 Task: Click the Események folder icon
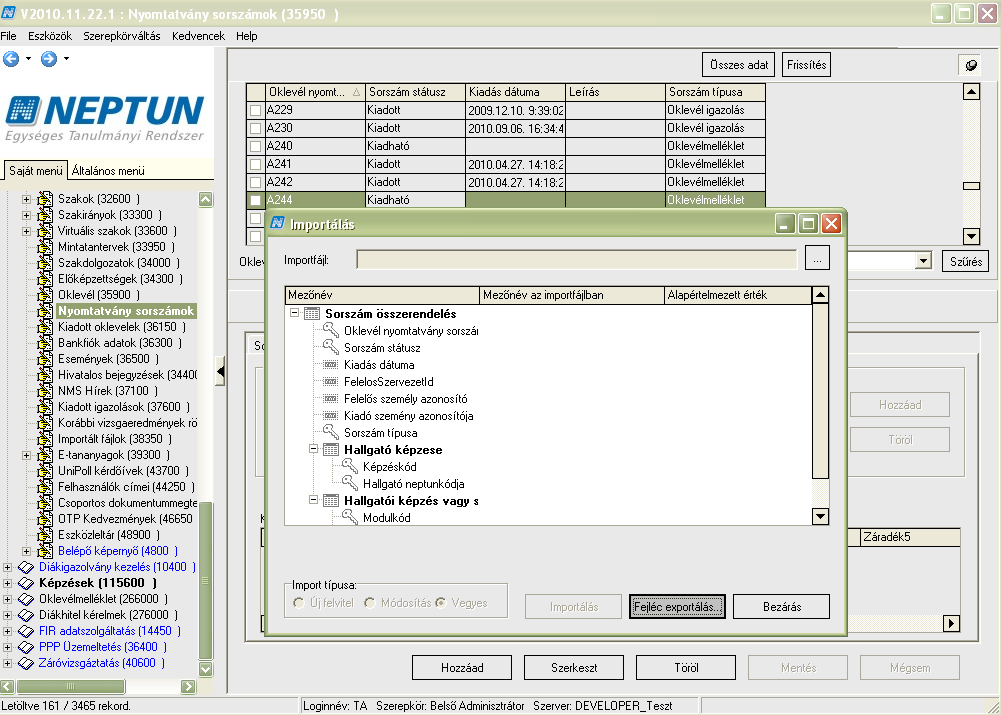click(x=45, y=359)
